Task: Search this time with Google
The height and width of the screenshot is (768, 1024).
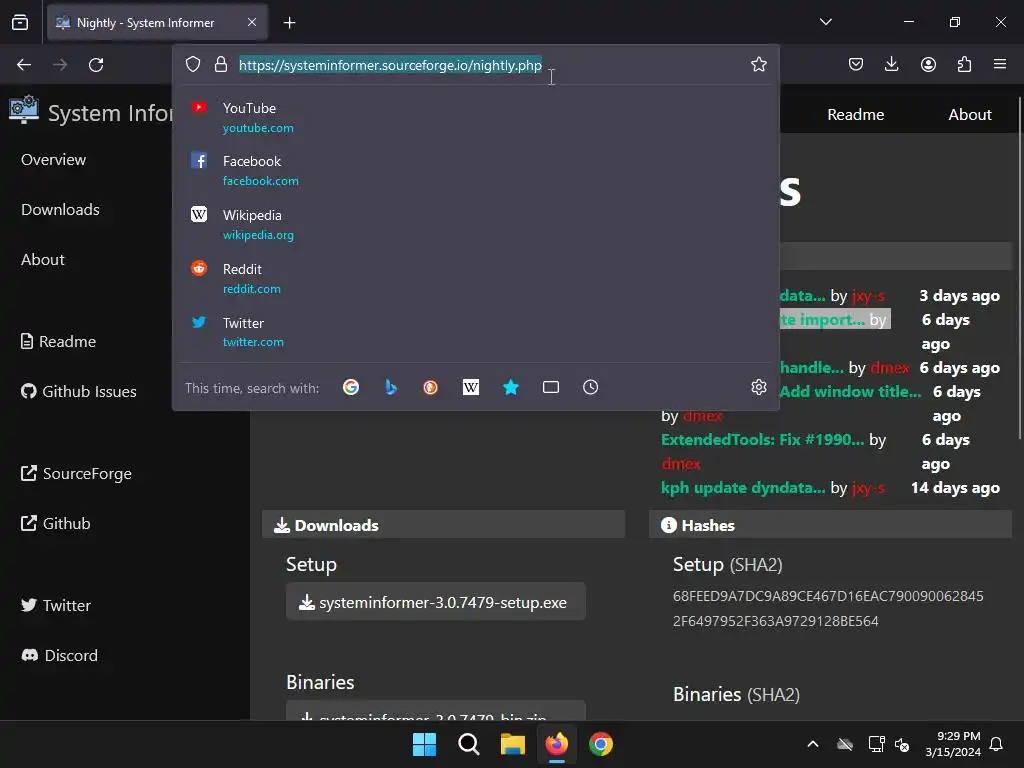Action: tap(351, 387)
